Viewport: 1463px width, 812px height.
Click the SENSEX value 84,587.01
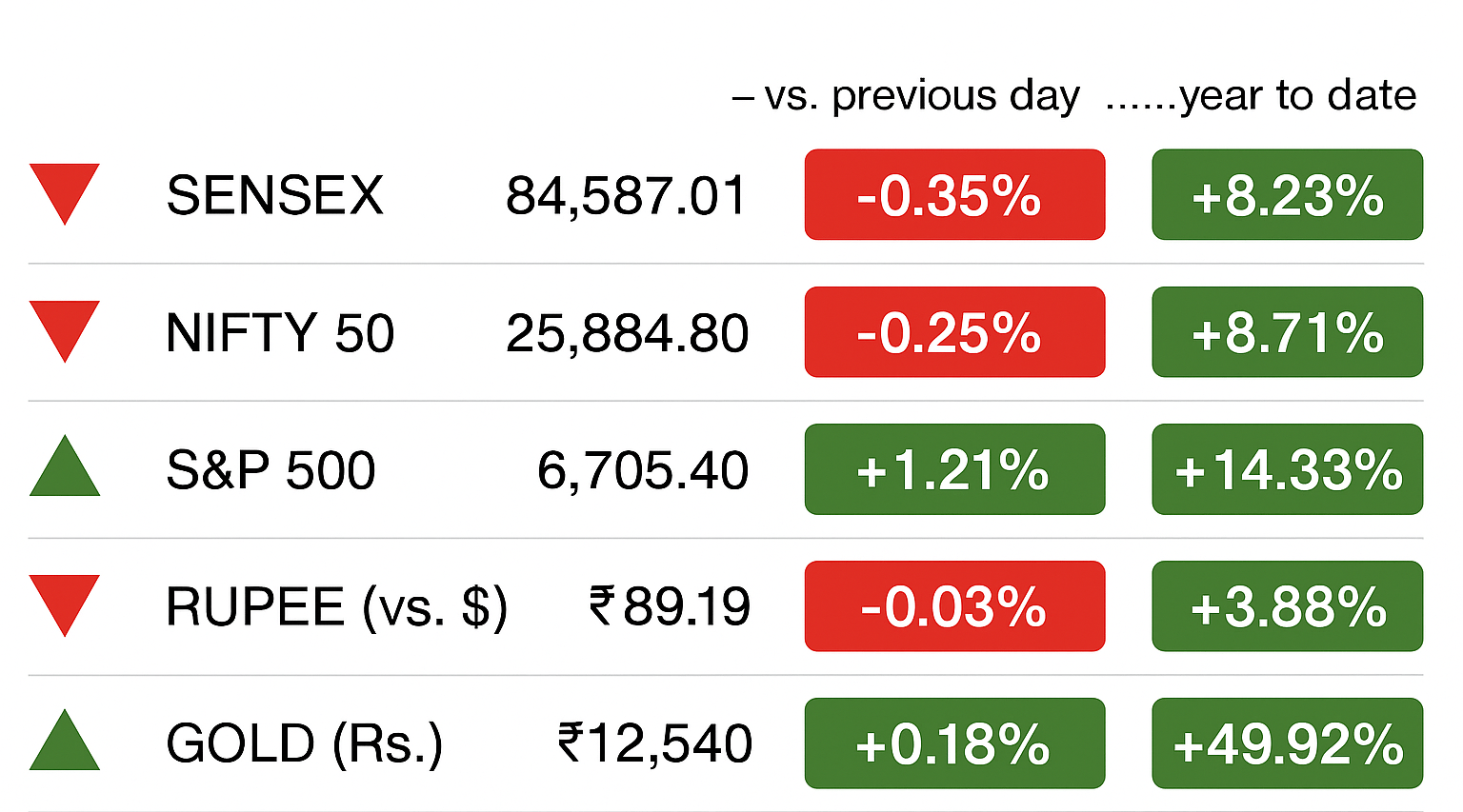coord(627,196)
